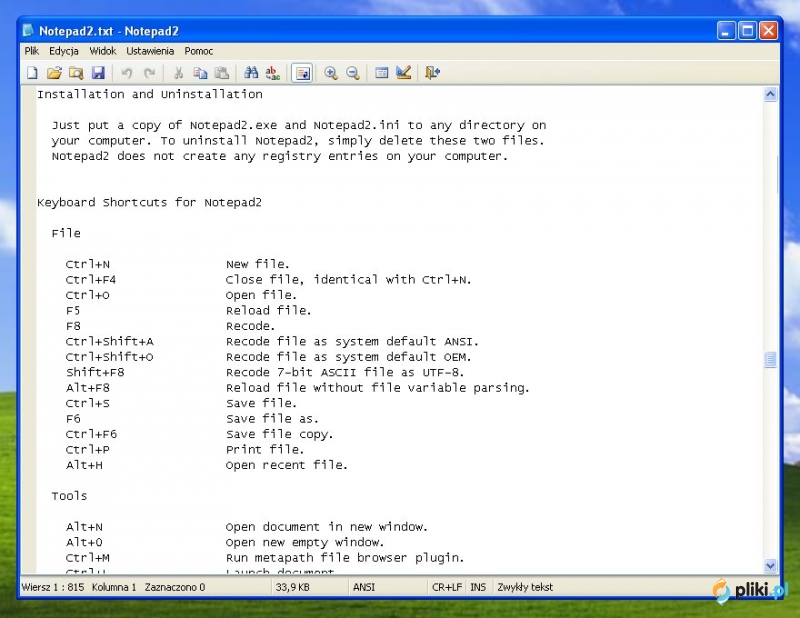Click the ANSI encoding in the status bar

tap(364, 587)
